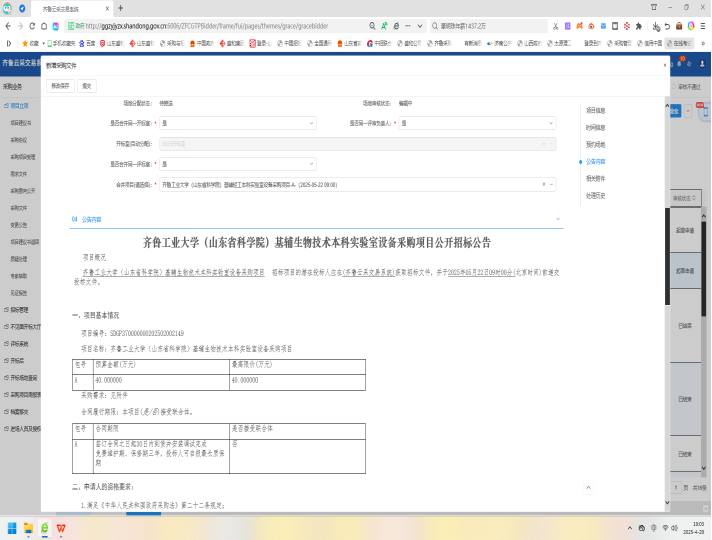The width and height of the screenshot is (712, 540).
Task: Jump to 时间信息 in right anchor nav
Action: tap(595, 128)
